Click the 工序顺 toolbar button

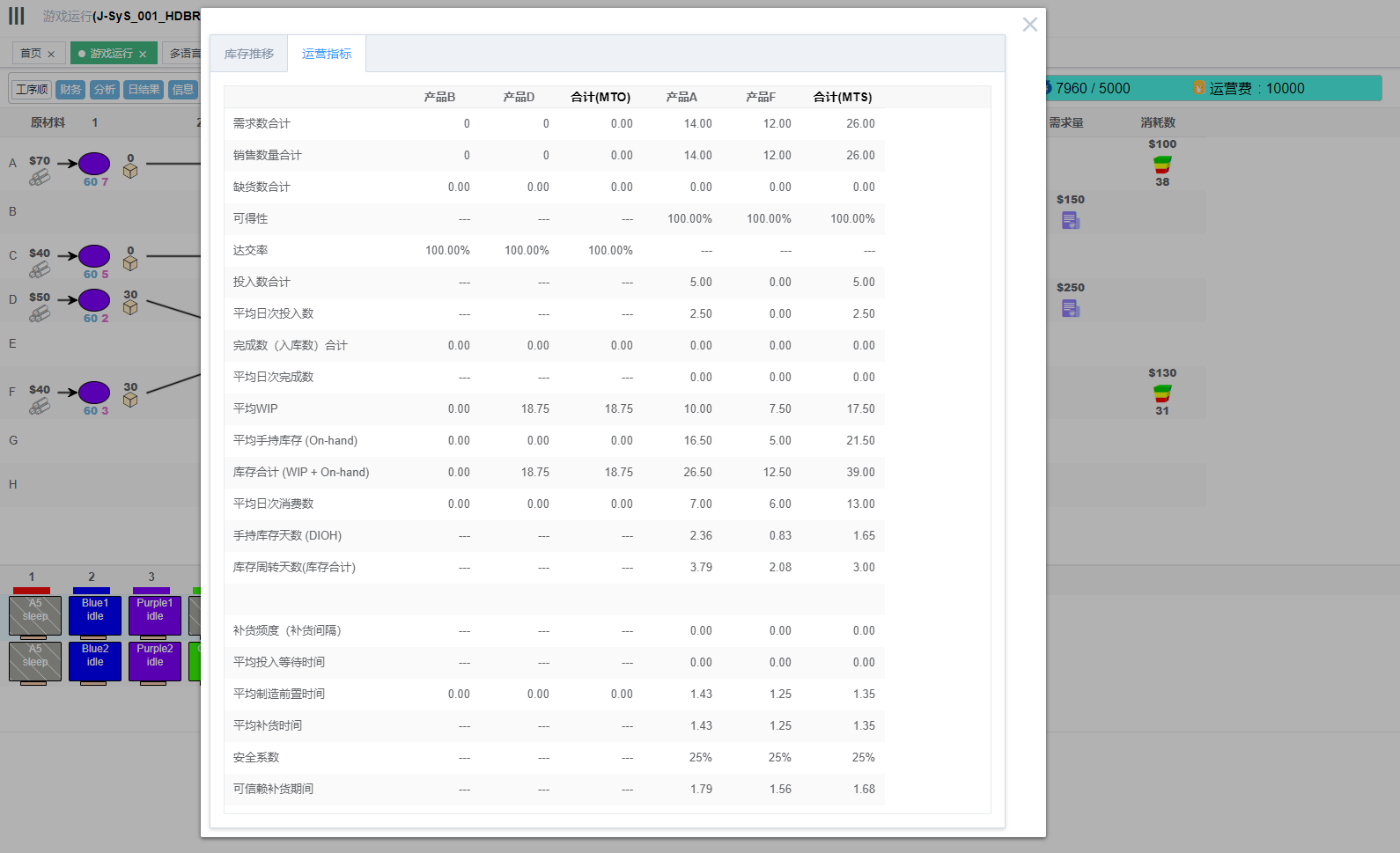tap(32, 89)
